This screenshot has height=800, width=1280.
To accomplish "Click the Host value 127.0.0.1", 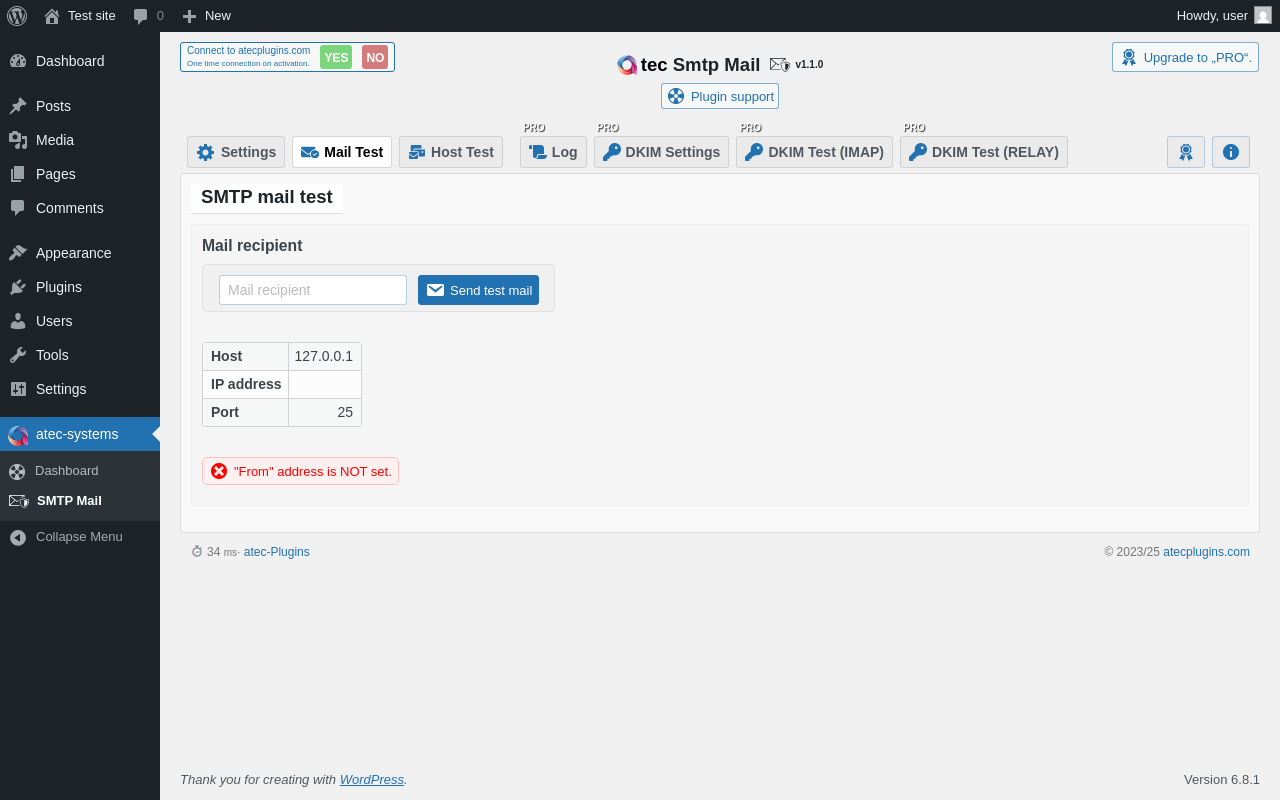I will click(x=324, y=356).
